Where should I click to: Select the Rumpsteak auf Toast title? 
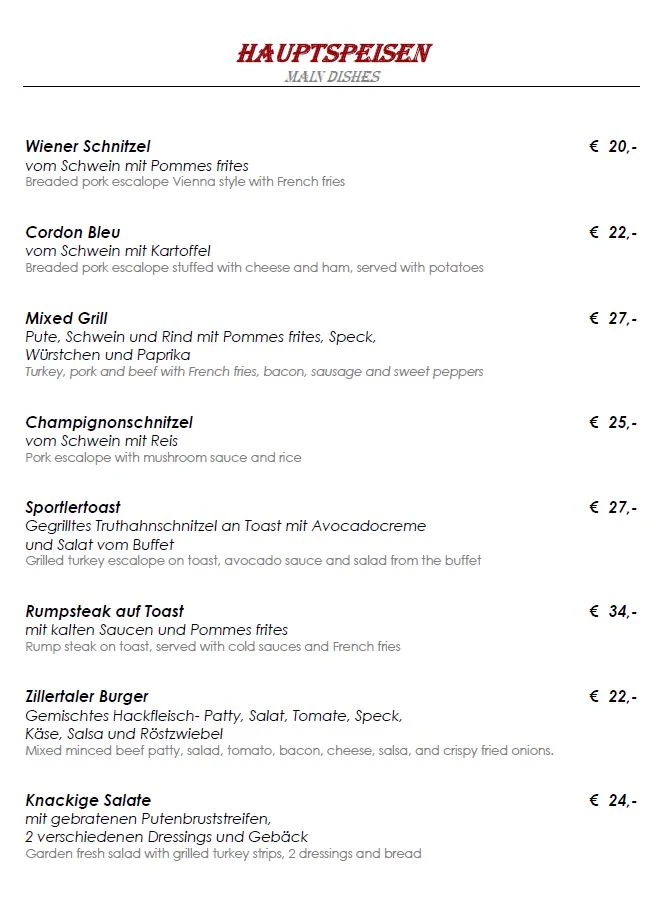point(104,611)
